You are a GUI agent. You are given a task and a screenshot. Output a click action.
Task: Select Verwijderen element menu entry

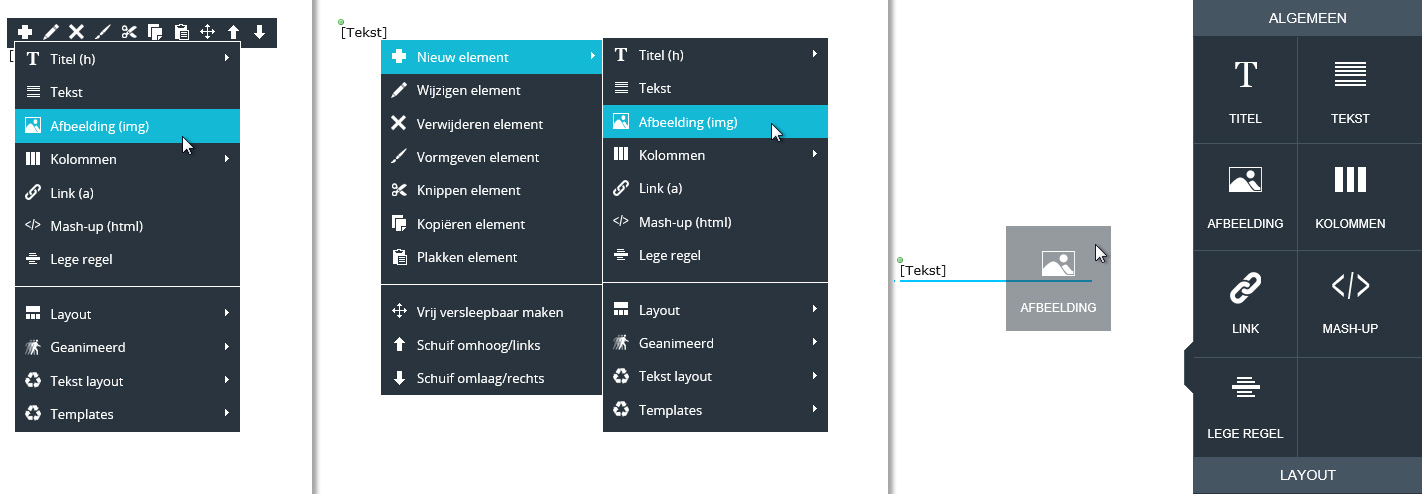click(x=491, y=124)
